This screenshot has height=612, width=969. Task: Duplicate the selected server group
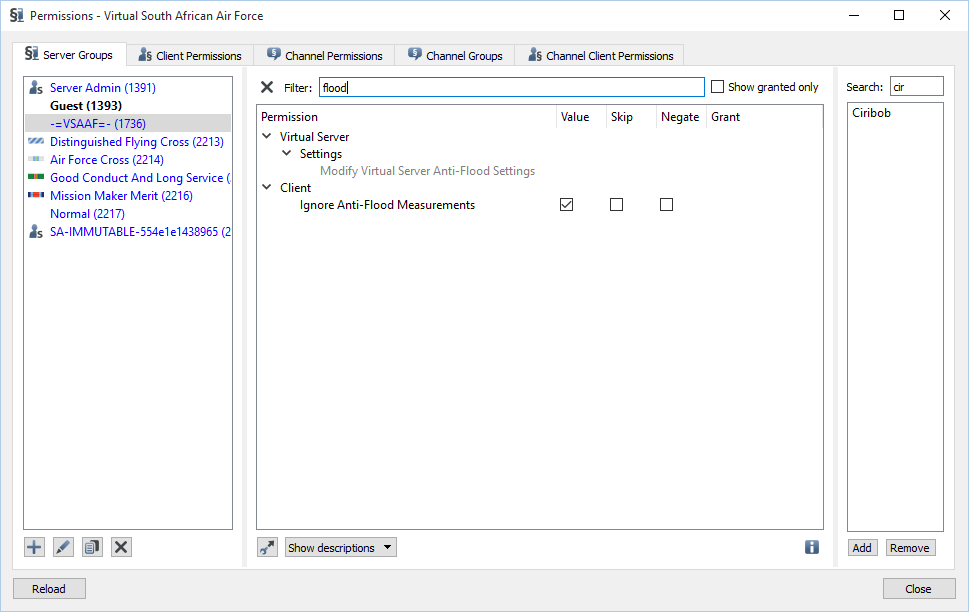click(x=91, y=546)
